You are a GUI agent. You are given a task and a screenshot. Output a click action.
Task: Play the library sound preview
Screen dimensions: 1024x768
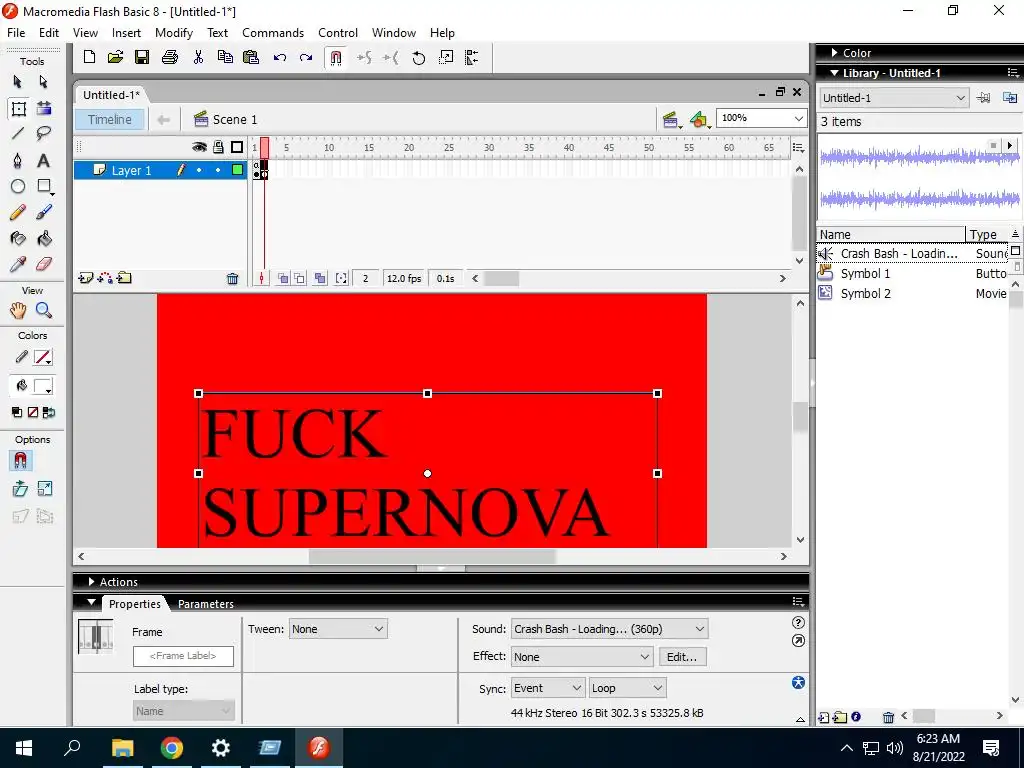(x=1010, y=145)
